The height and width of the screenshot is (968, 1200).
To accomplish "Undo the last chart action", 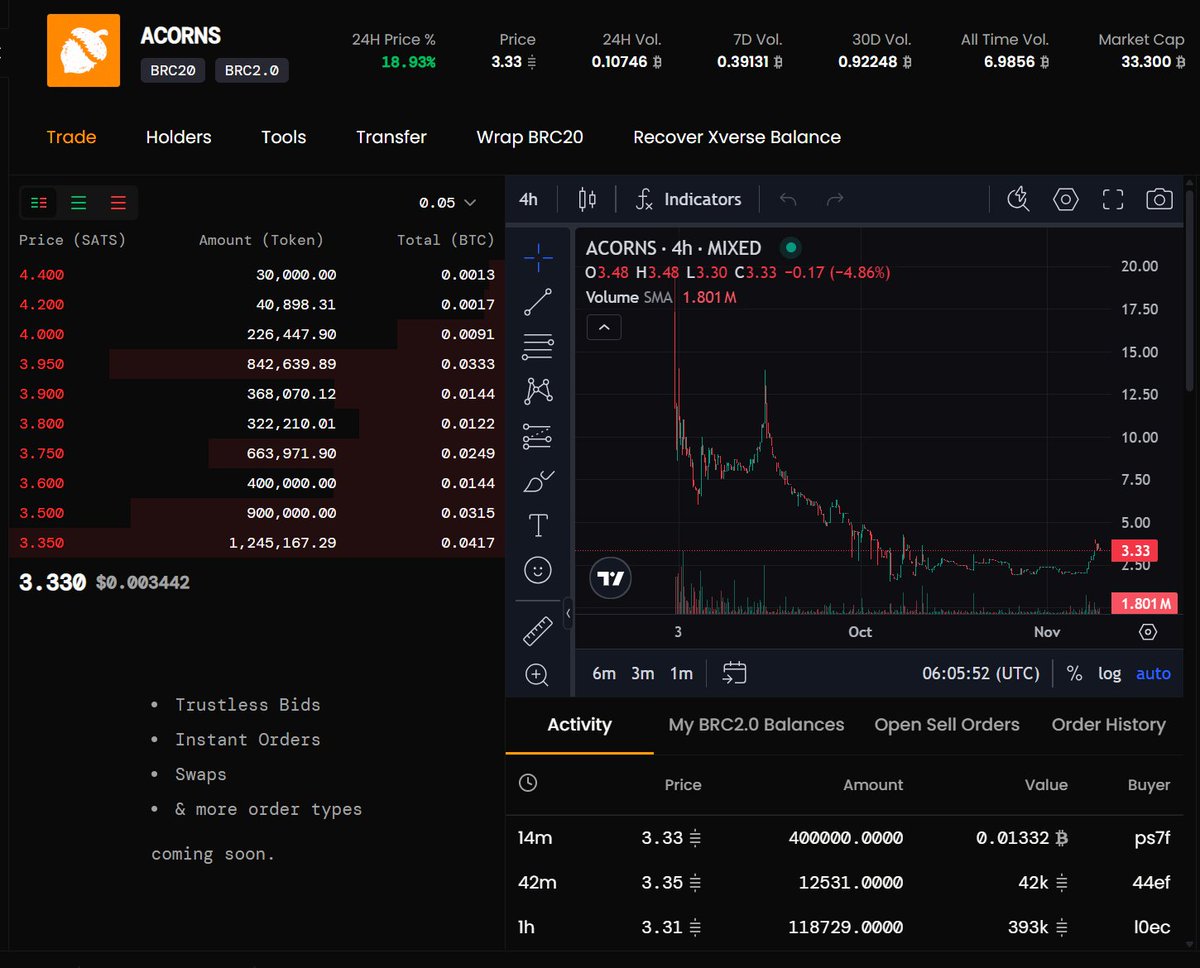I will (788, 199).
